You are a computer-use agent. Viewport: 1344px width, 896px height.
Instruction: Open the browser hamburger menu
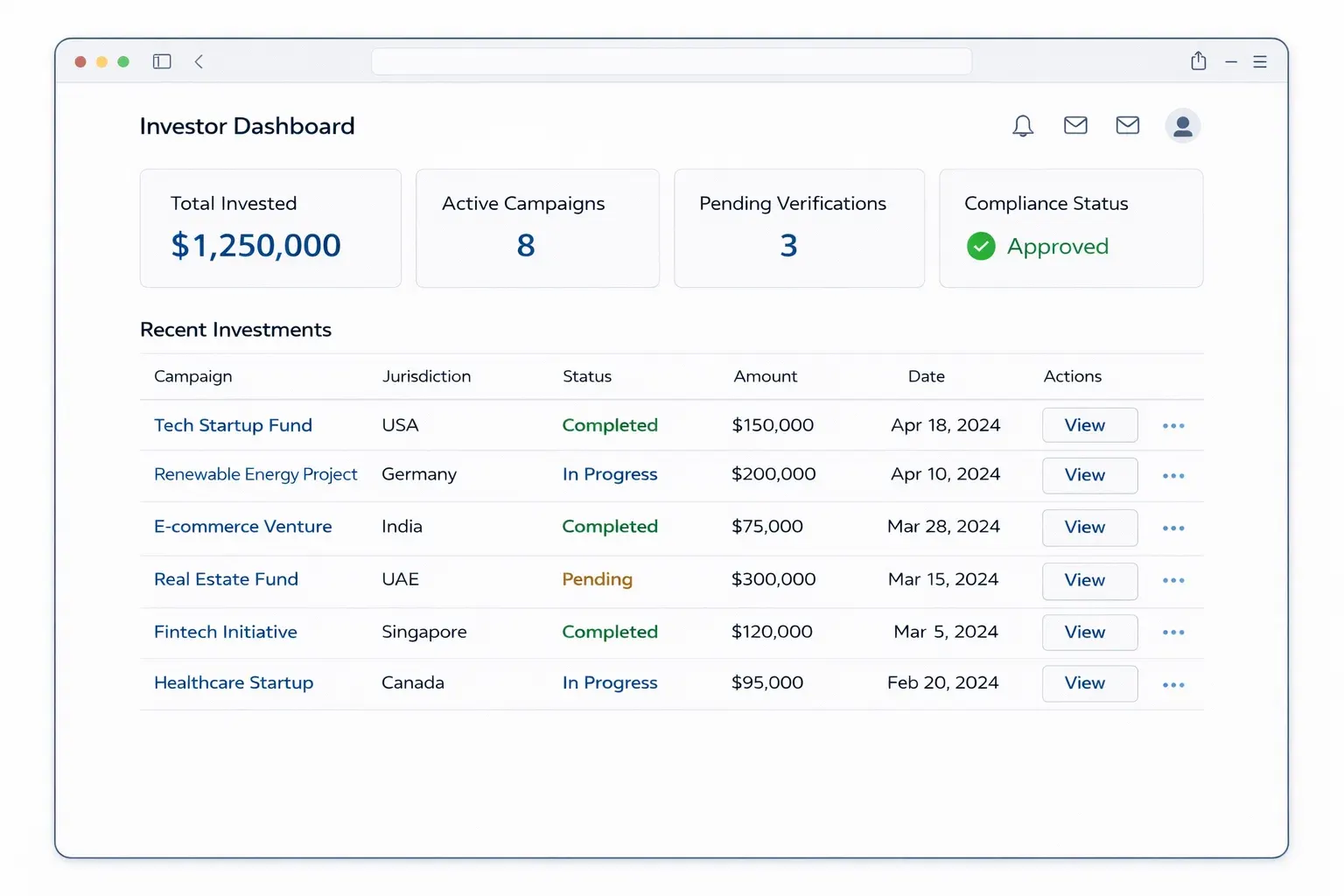[1260, 61]
